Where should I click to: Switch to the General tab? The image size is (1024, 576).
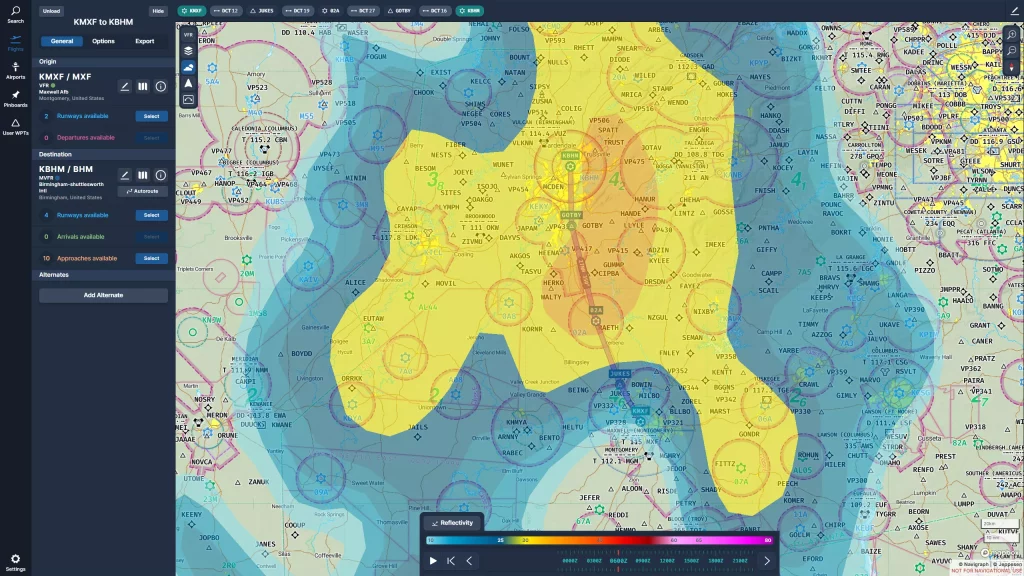[x=62, y=41]
